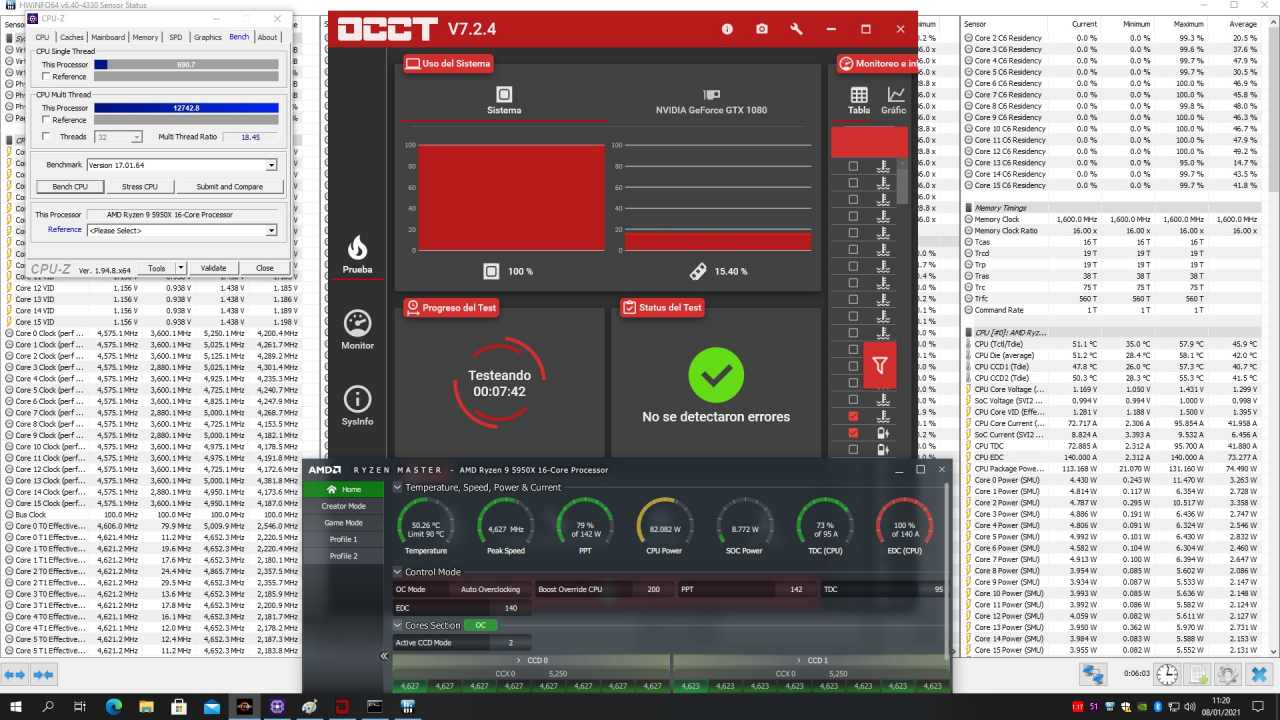Open the Windows Start menu
The height and width of the screenshot is (720, 1280).
(16, 707)
